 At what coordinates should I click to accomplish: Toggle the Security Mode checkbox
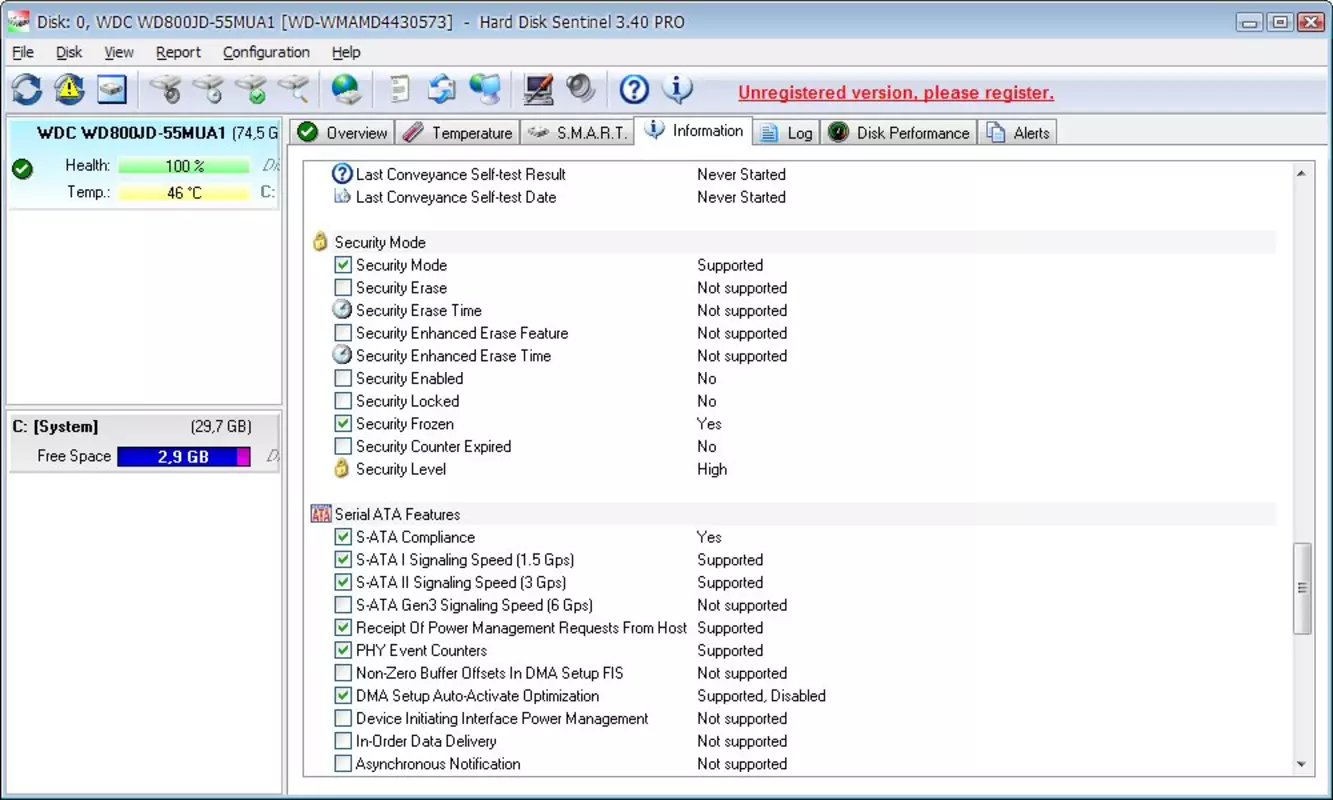[343, 265]
